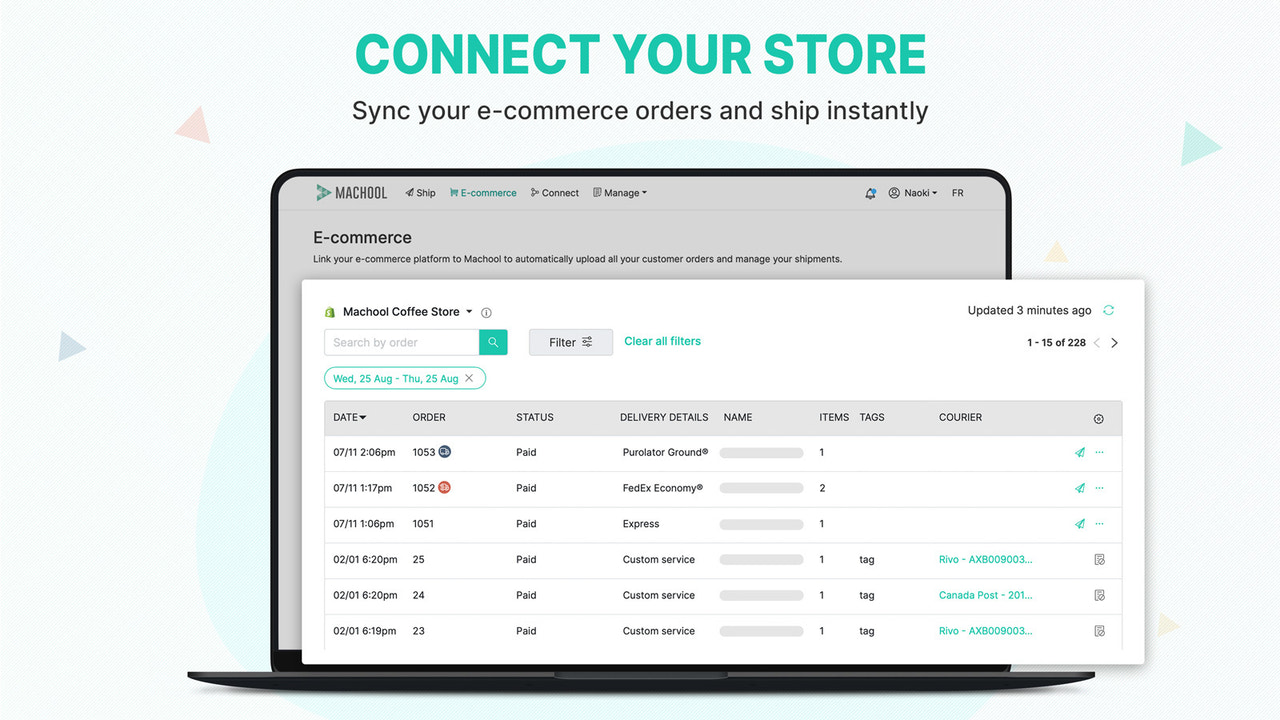
Task: Click the Clear all filters link
Action: [662, 341]
